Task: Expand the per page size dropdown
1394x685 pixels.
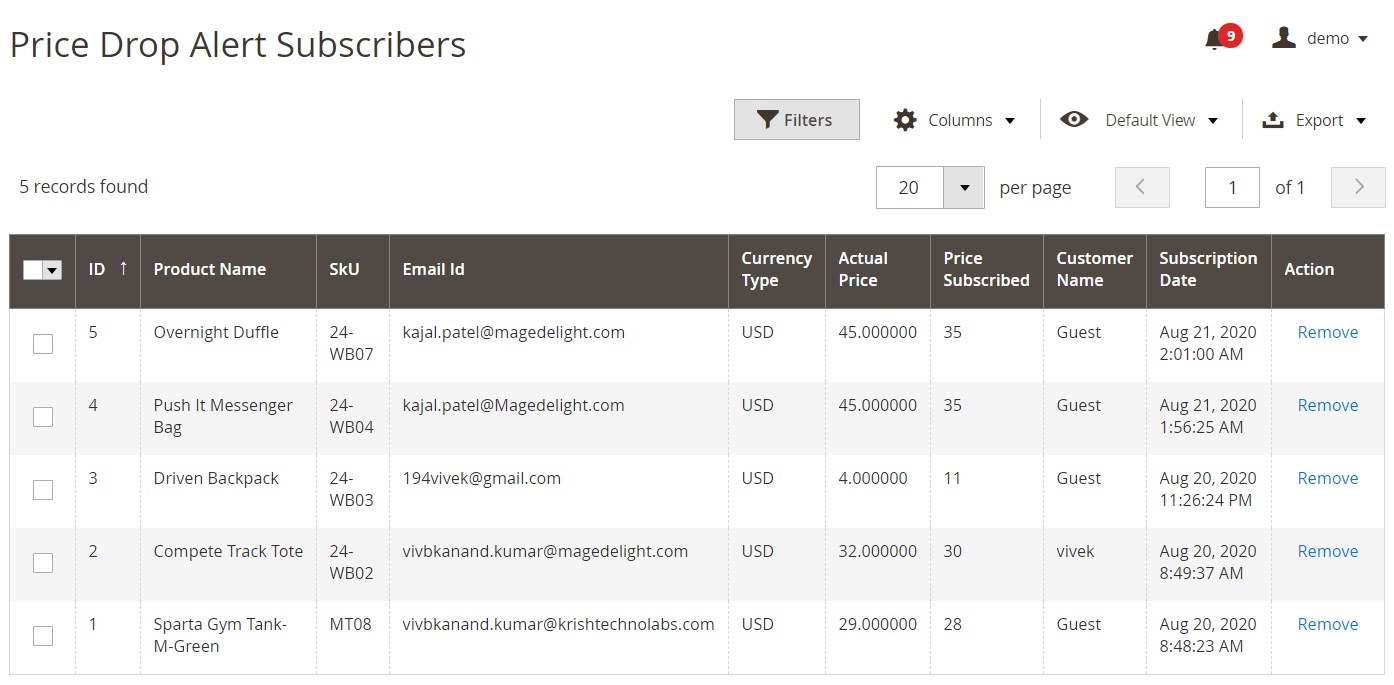Action: [x=964, y=187]
